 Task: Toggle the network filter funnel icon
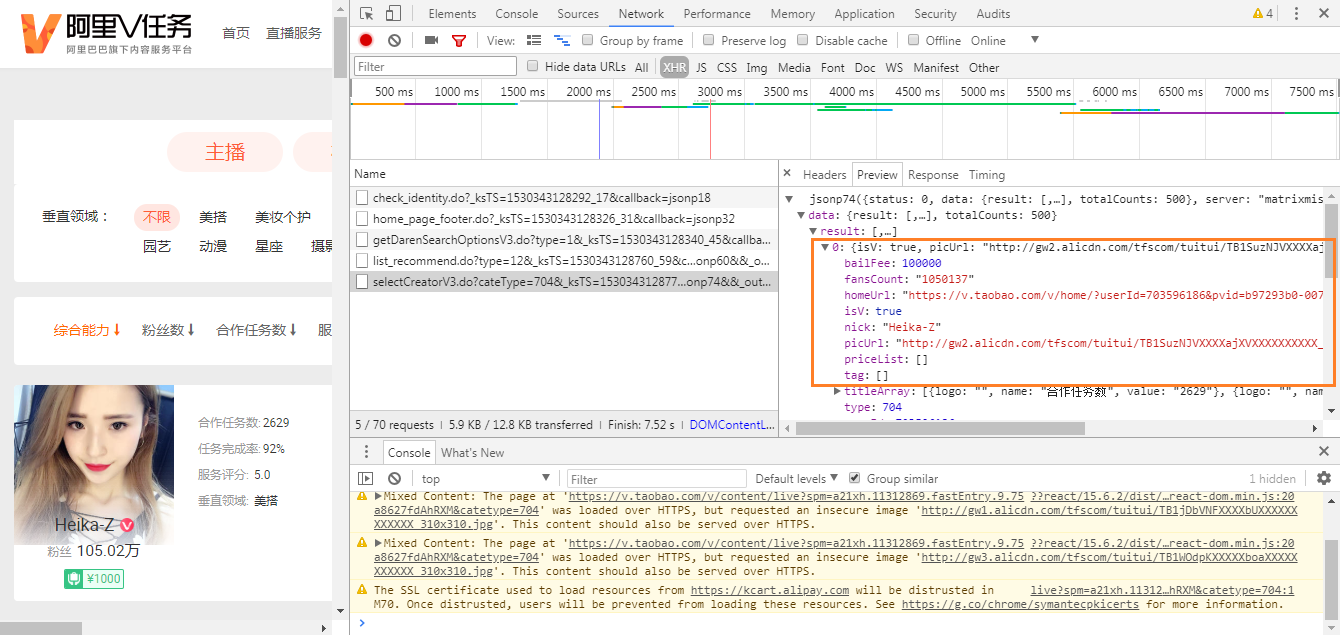[459, 41]
